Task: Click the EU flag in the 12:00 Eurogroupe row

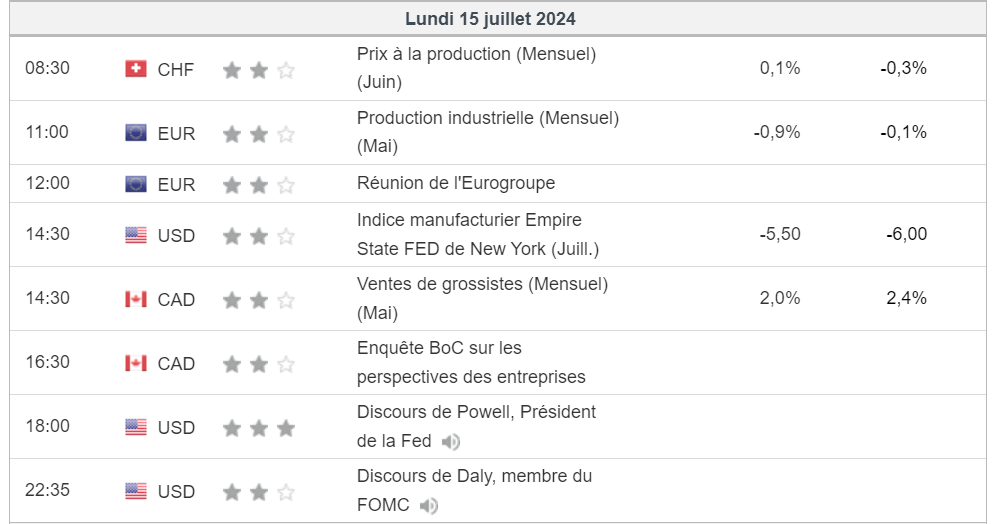Action: click(136, 184)
